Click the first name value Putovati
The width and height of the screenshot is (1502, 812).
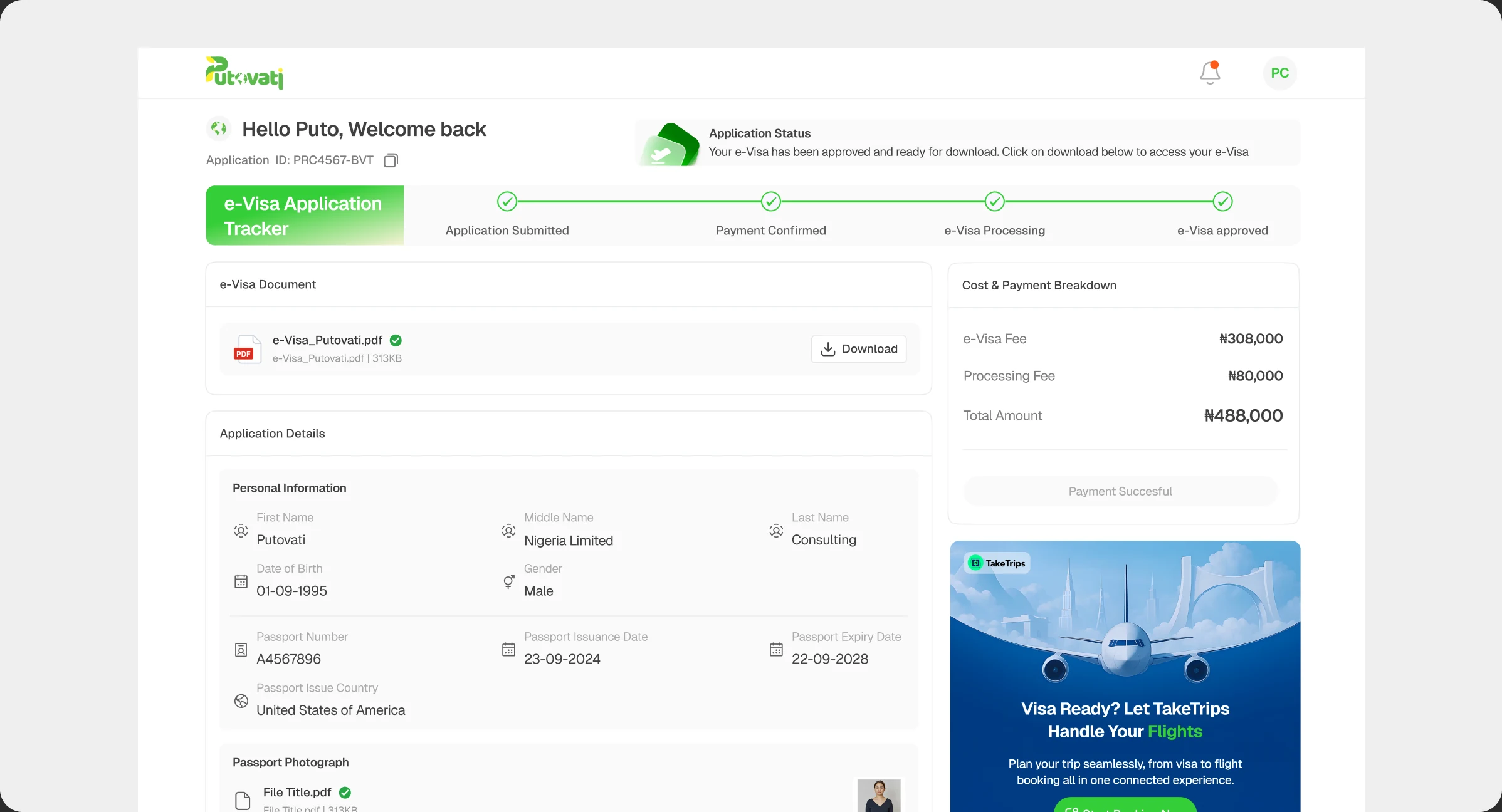280,540
